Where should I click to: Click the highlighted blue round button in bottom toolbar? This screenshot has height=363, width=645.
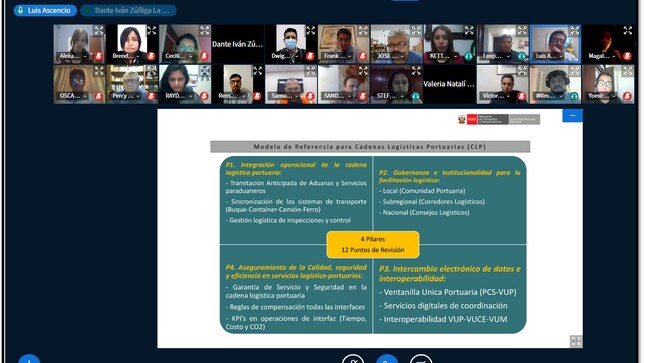(x=387, y=359)
